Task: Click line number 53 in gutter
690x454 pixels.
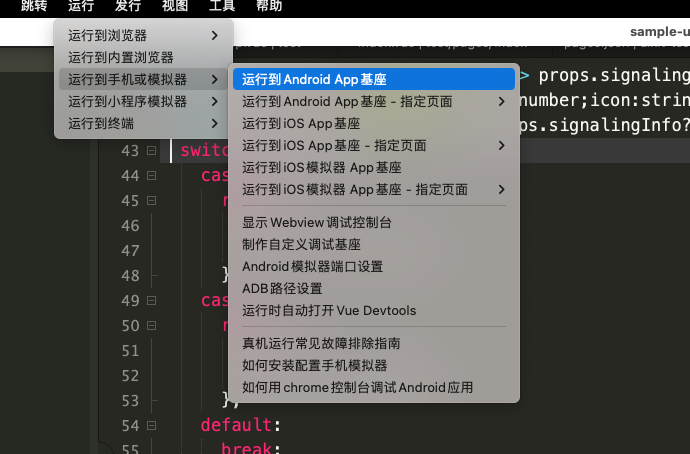Action: pyautogui.click(x=130, y=401)
